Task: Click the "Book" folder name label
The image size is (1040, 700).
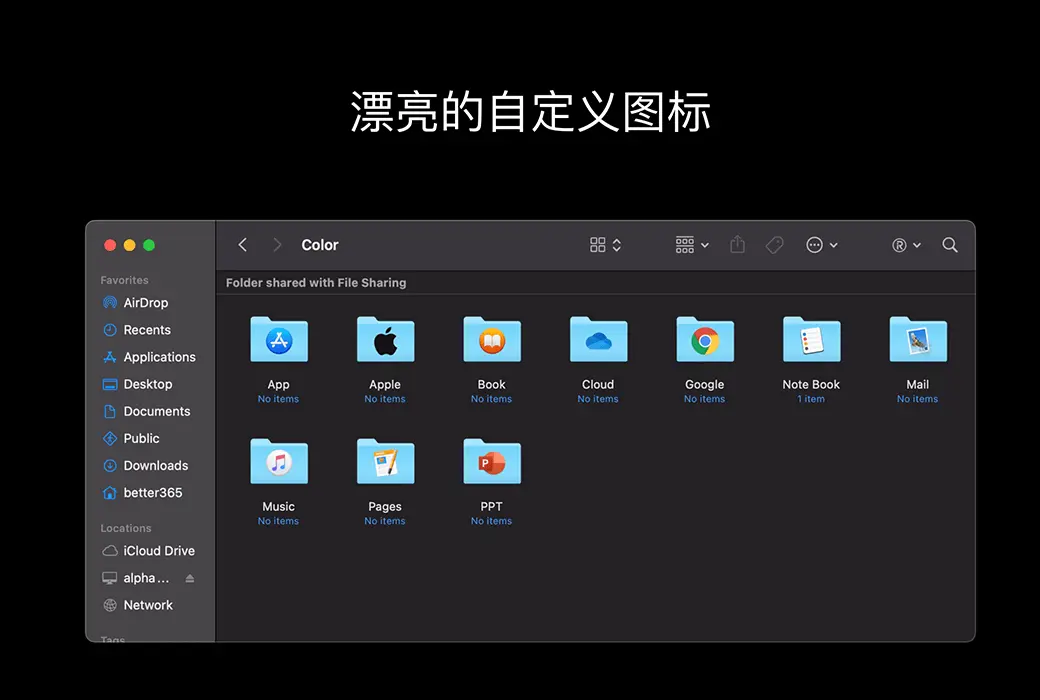Action: click(x=491, y=384)
